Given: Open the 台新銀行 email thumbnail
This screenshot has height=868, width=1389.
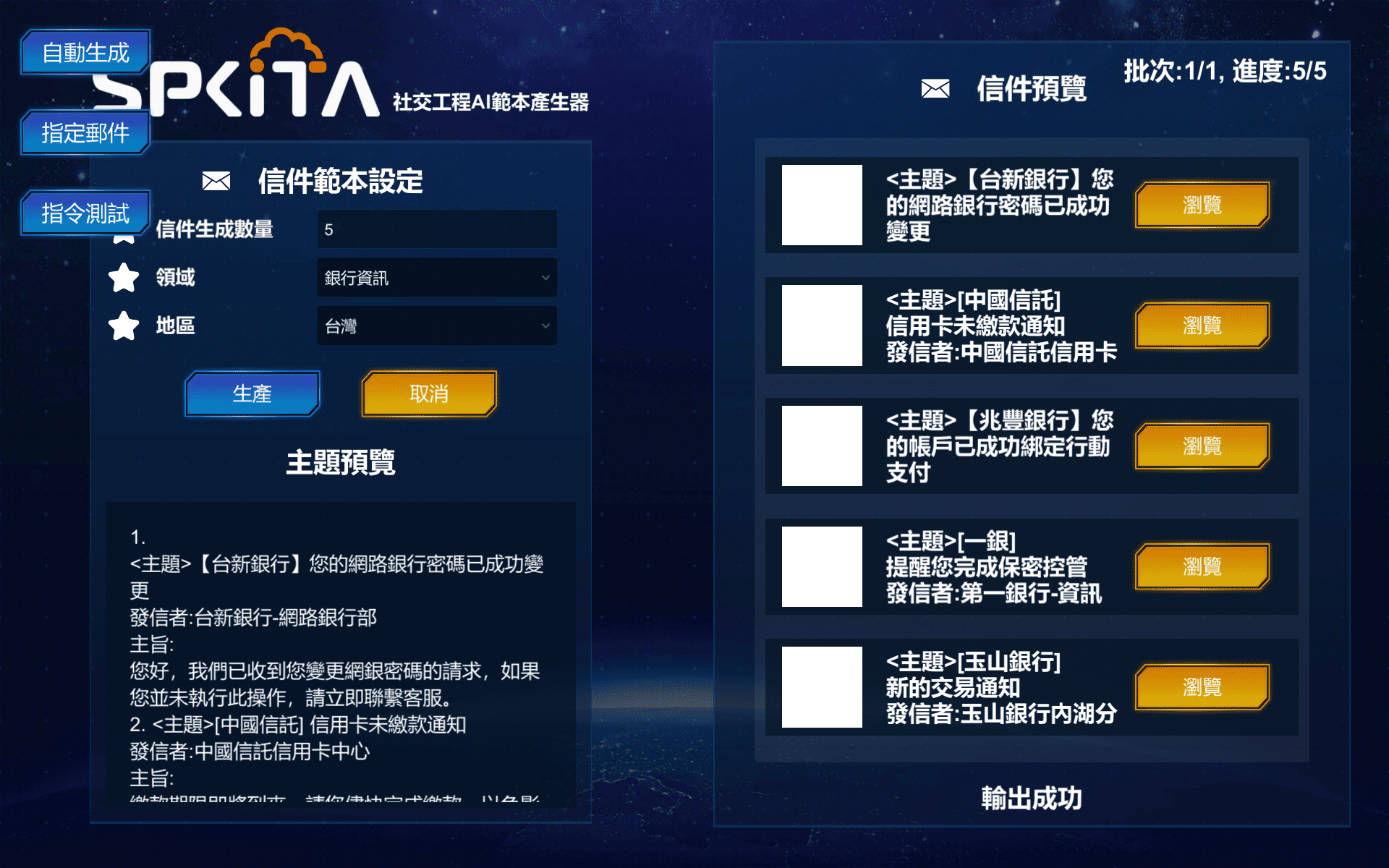Looking at the screenshot, I should tap(822, 205).
